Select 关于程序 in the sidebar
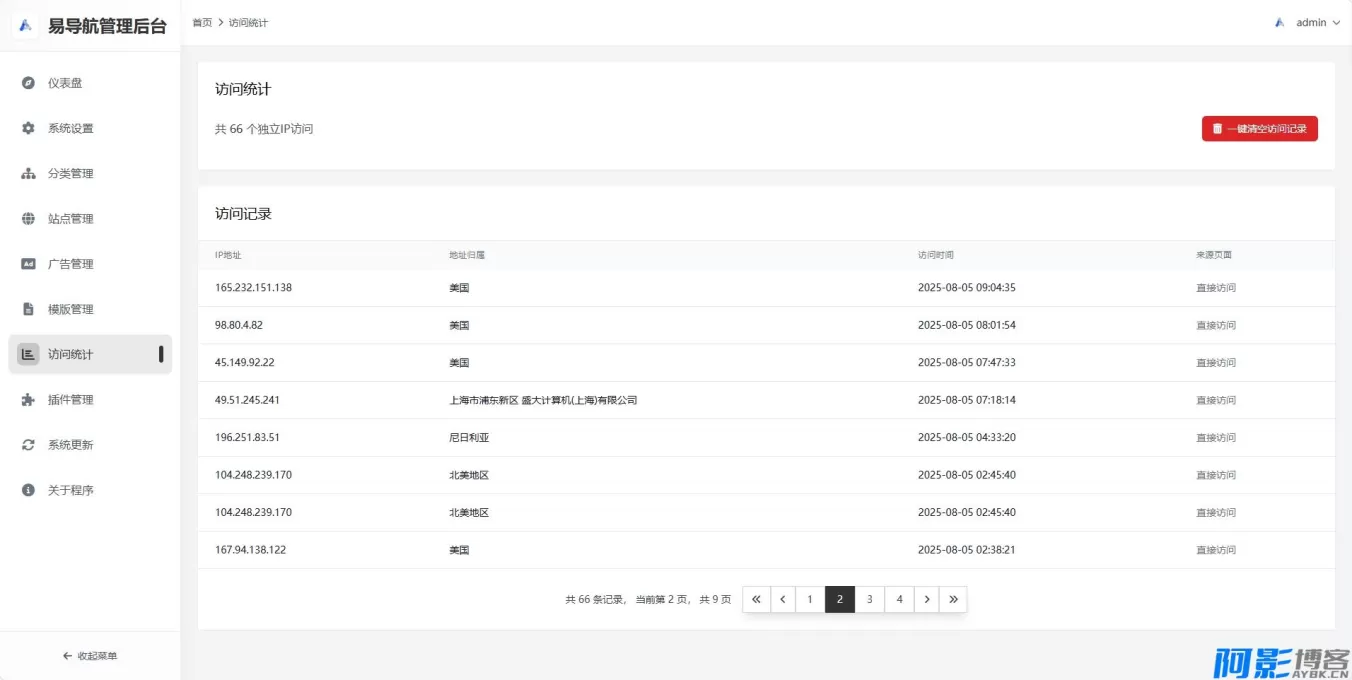This screenshot has width=1352, height=680. pos(62,490)
